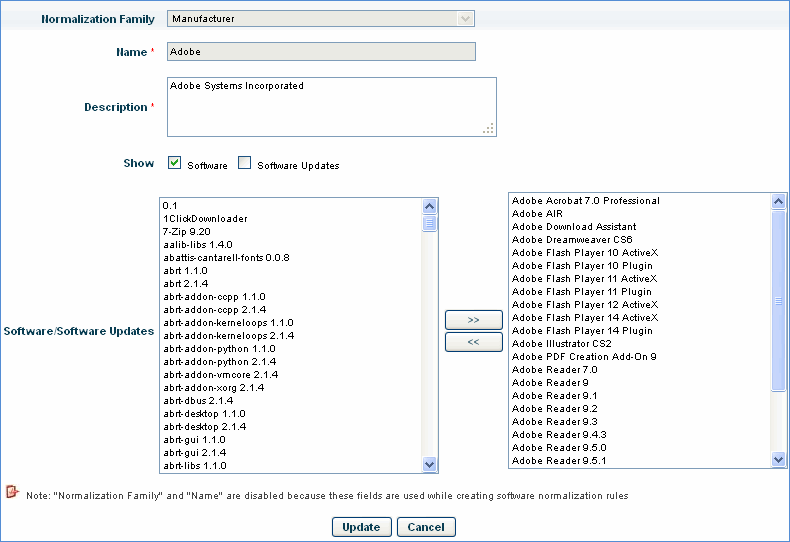Click the right list's scrollbar thumb

tap(778, 301)
